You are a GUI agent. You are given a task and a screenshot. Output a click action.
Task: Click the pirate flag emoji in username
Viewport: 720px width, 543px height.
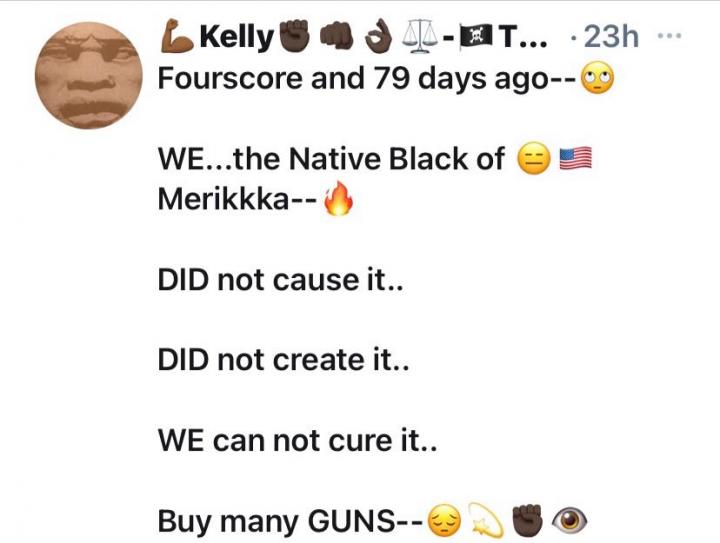click(476, 37)
